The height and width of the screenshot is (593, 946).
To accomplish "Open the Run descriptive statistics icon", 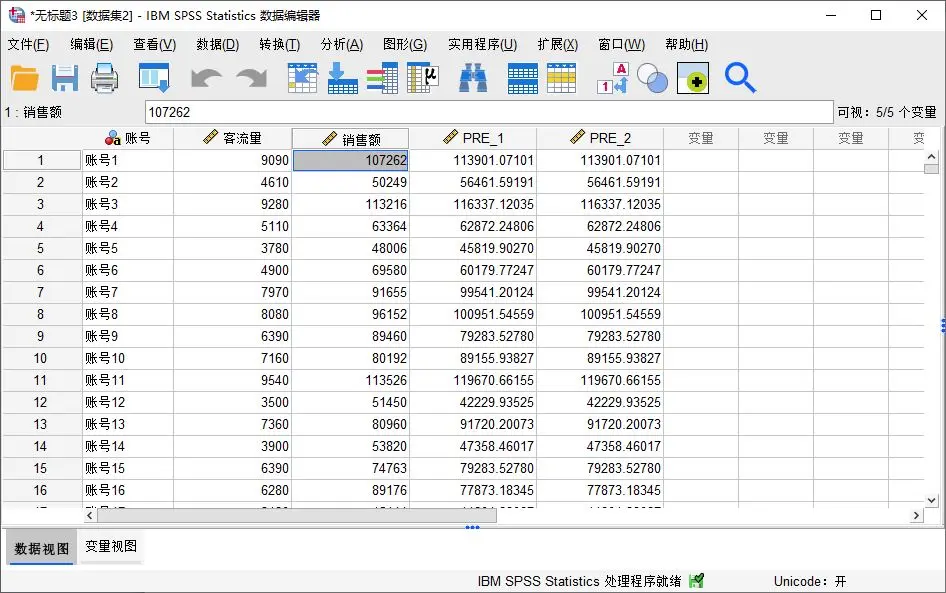I will tap(423, 78).
